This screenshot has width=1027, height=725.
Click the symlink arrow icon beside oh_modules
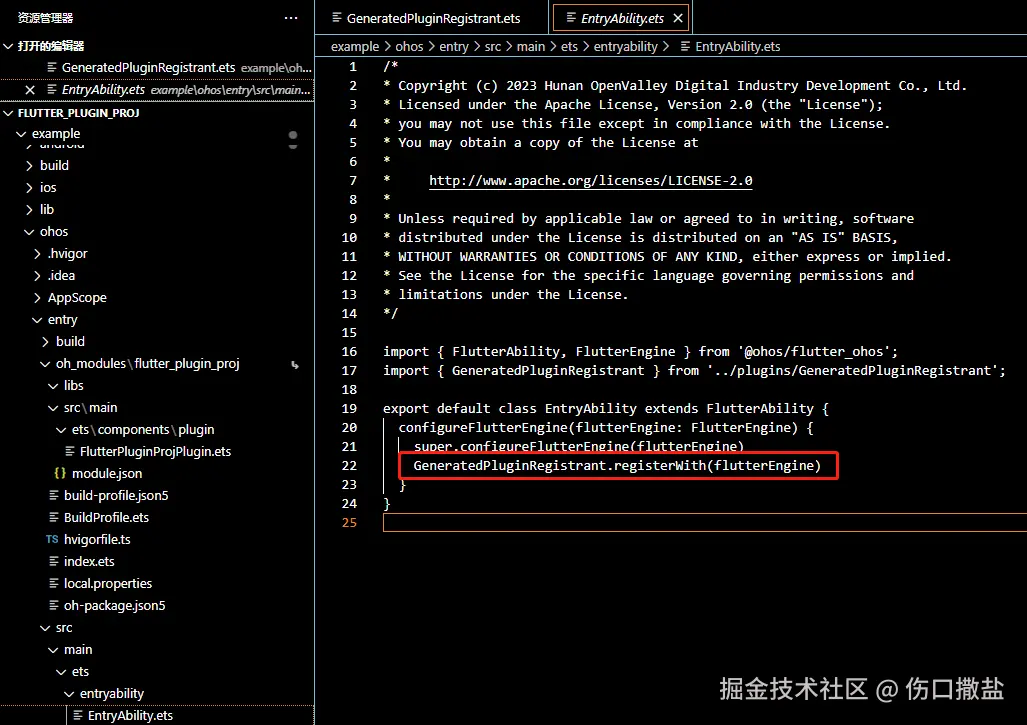[295, 365]
